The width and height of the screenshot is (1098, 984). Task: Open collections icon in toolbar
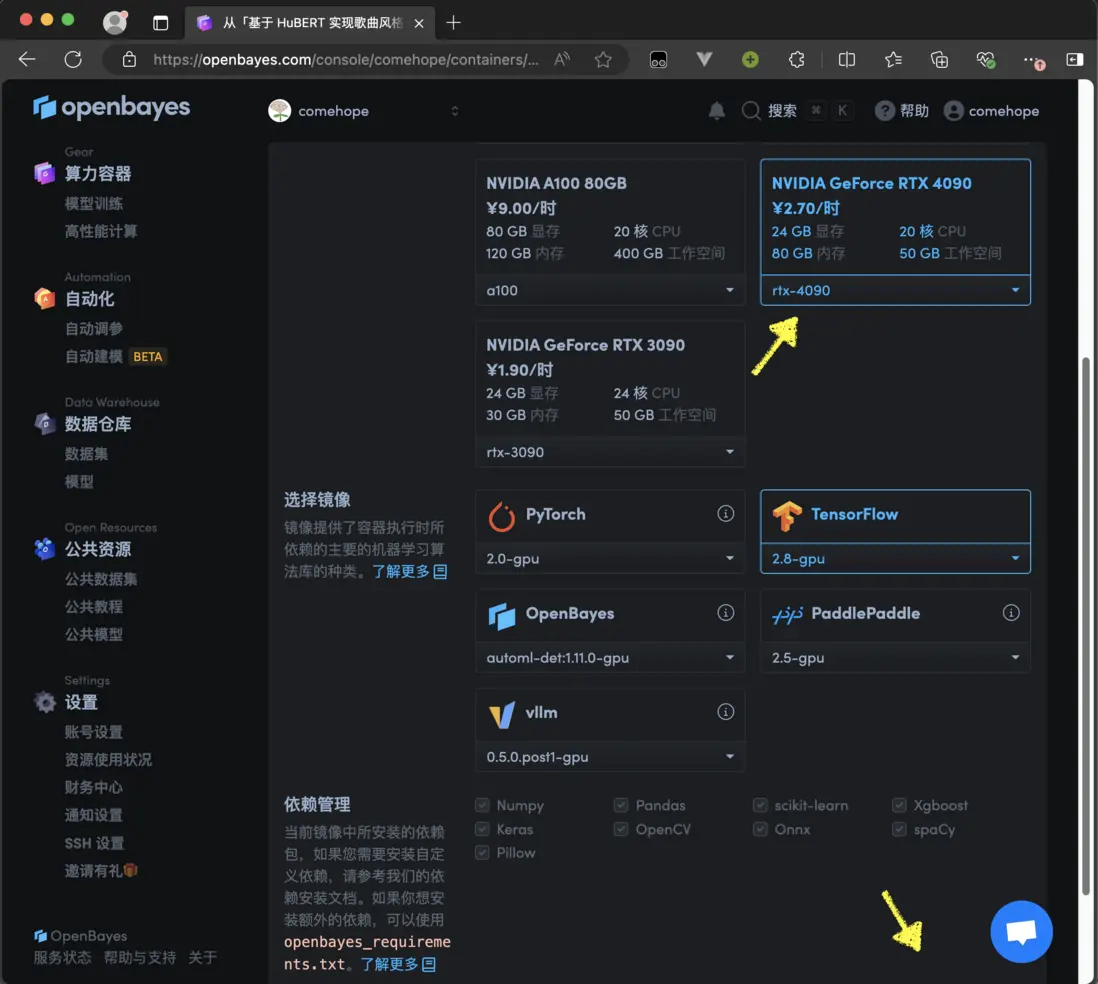[939, 60]
